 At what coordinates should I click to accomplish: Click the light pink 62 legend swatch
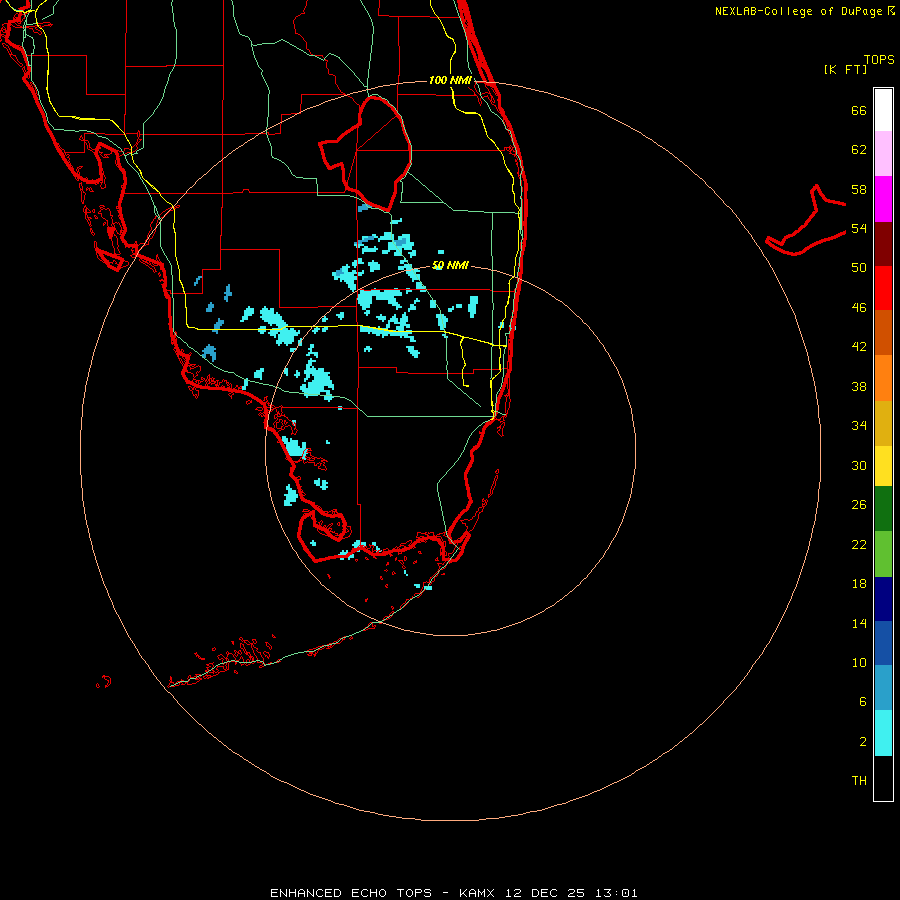coord(883,154)
